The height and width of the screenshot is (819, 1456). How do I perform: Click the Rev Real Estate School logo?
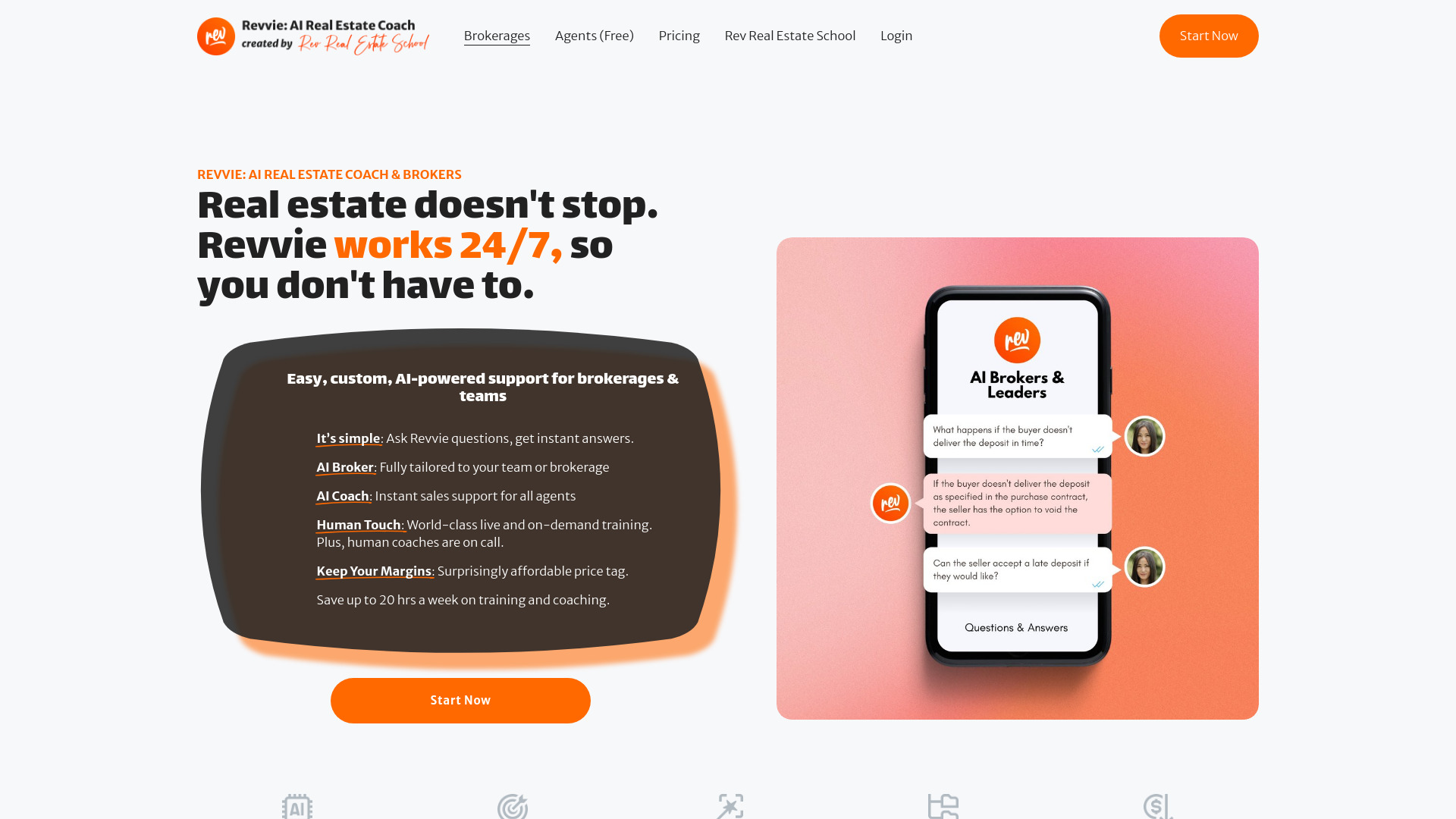point(314,36)
